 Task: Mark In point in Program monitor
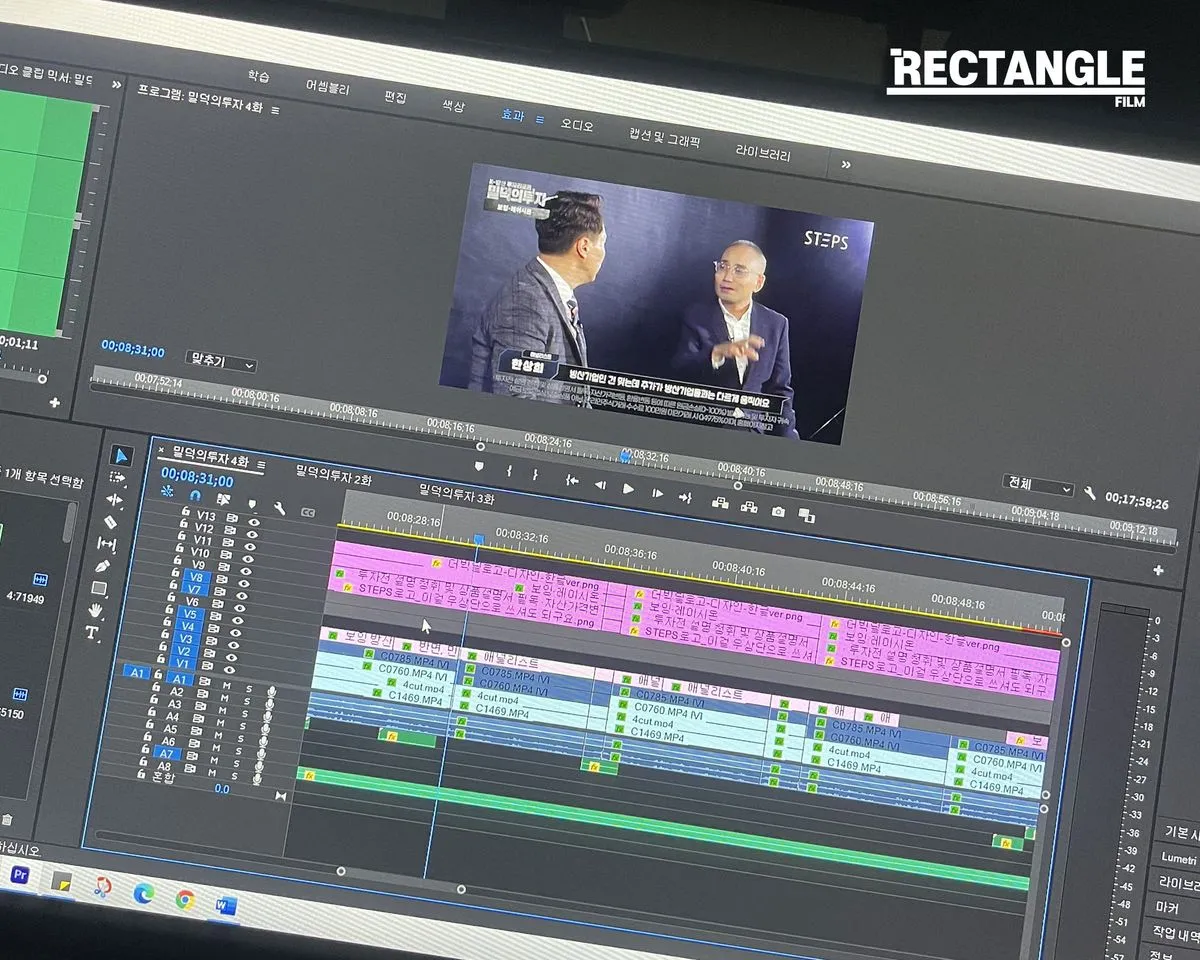(509, 470)
